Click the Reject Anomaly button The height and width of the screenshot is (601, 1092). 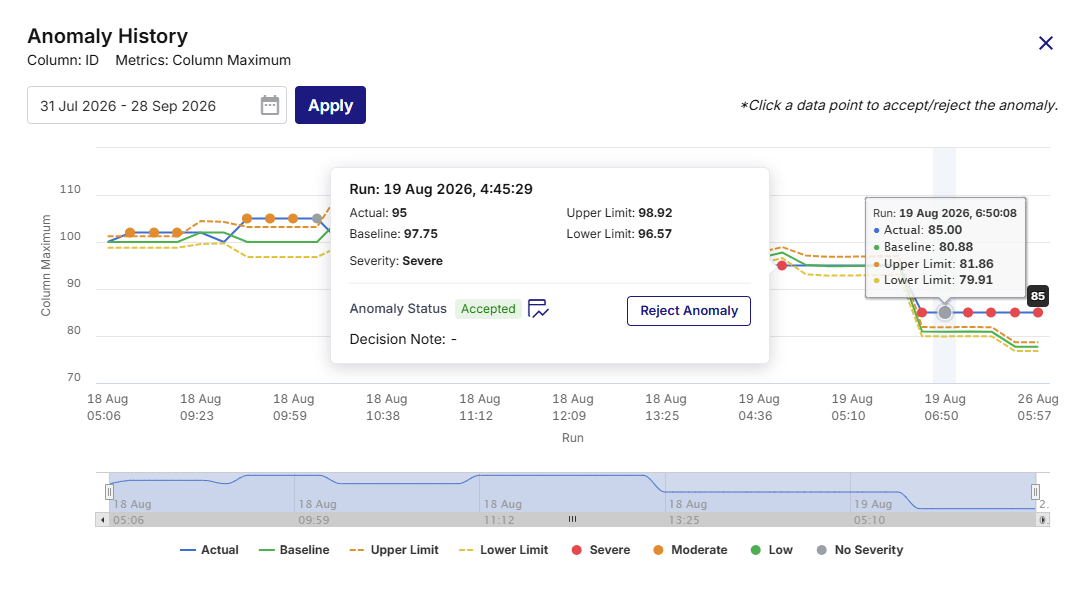pyautogui.click(x=689, y=311)
